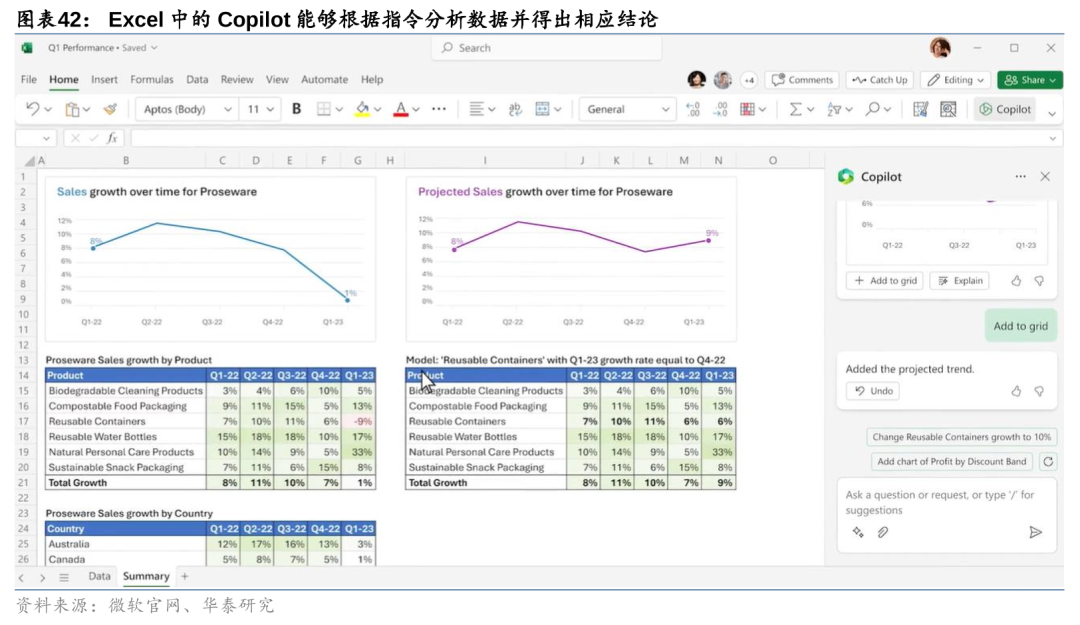
Task: Click the Paste clipboard icon
Action: [x=72, y=109]
